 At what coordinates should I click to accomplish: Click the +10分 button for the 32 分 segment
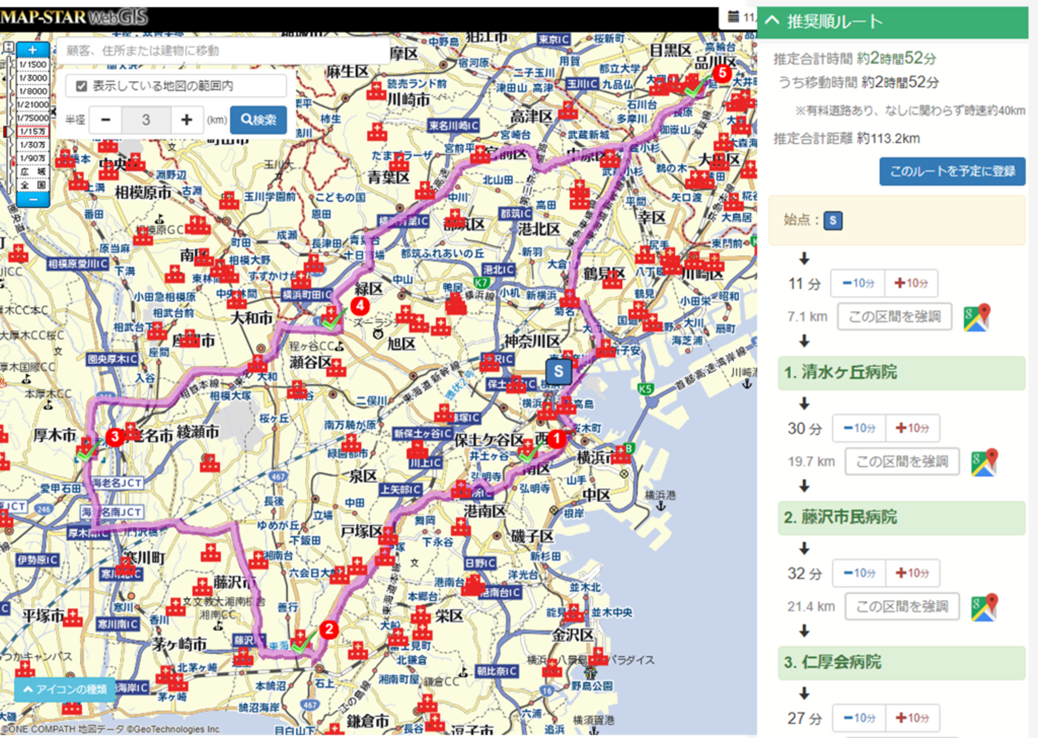(913, 573)
